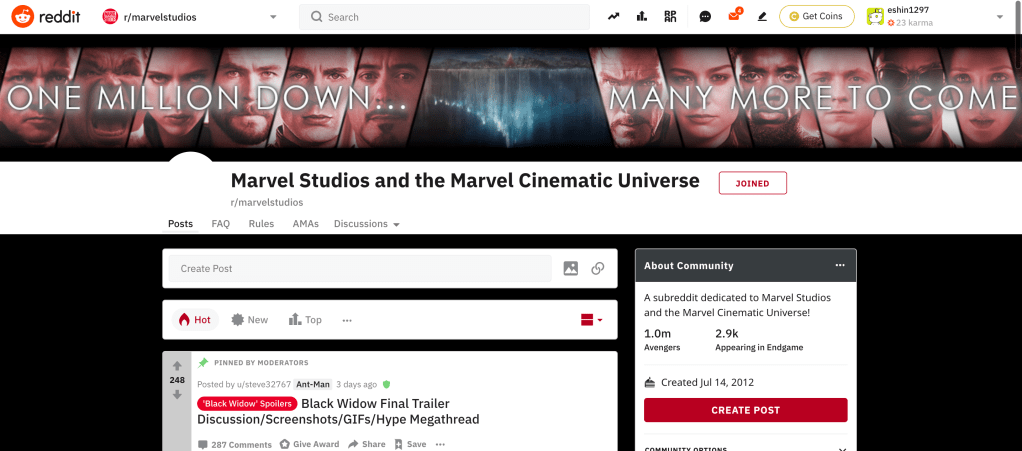Click the All posts chart icon
The width and height of the screenshot is (1022, 451).
[641, 17]
